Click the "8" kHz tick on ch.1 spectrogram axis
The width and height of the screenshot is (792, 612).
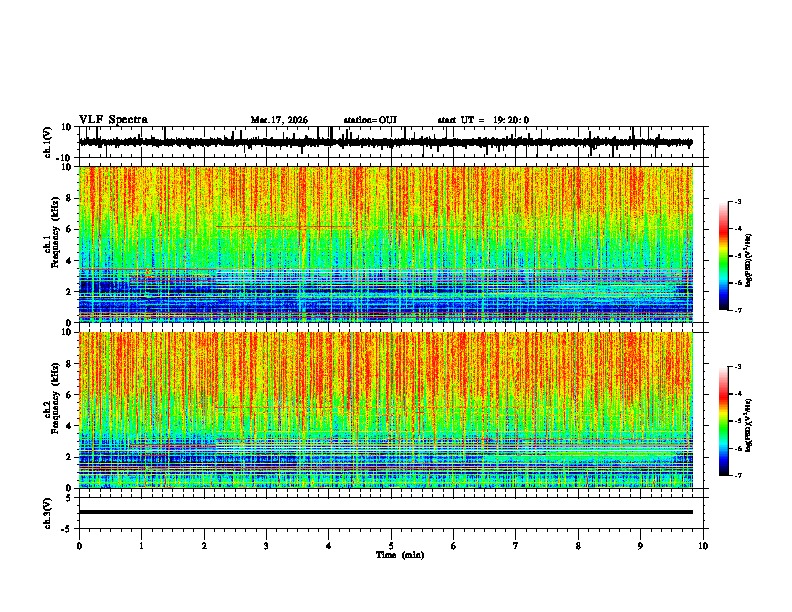click(69, 198)
